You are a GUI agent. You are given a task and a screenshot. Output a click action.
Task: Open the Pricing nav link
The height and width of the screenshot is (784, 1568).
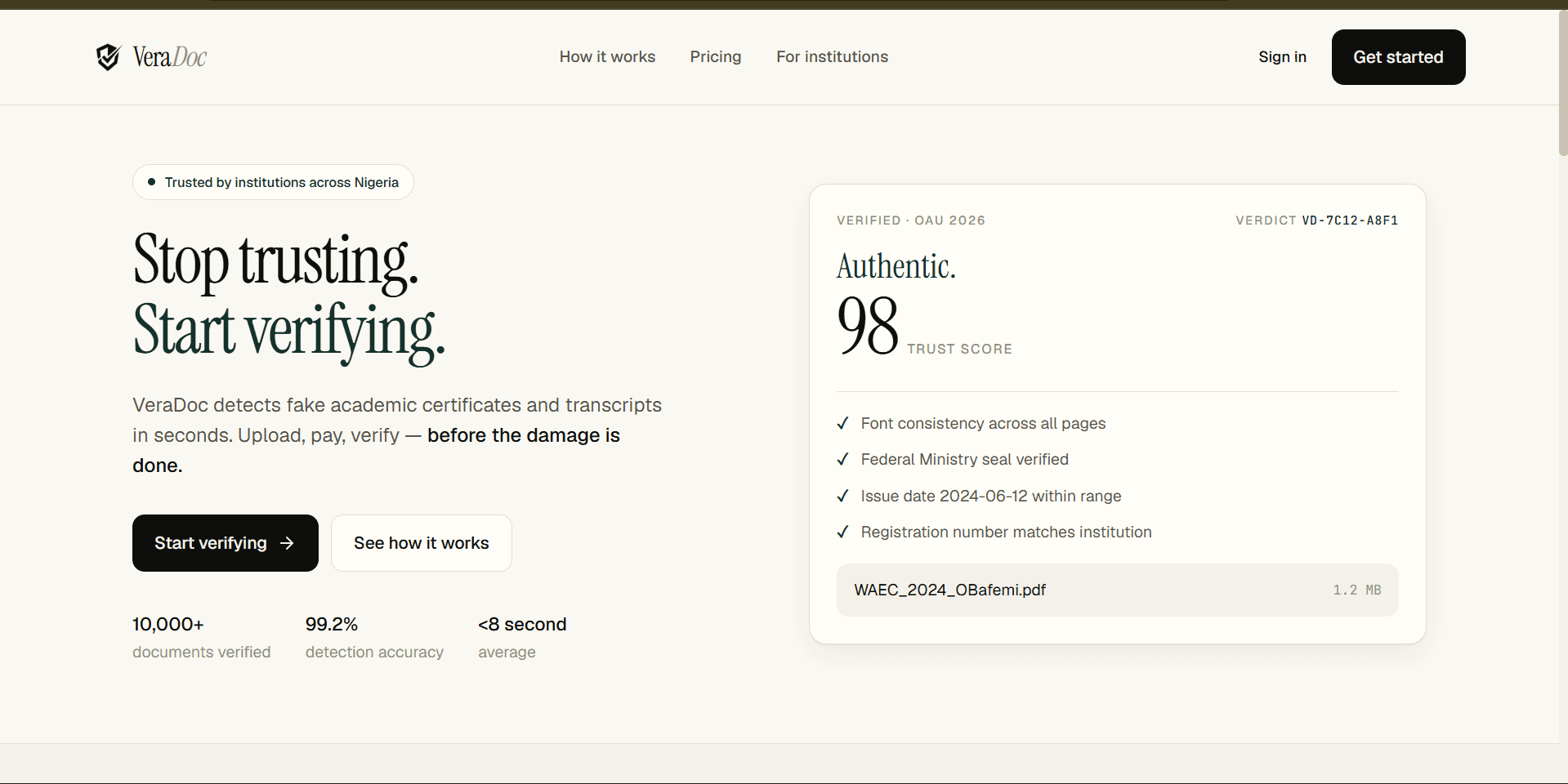coord(716,56)
